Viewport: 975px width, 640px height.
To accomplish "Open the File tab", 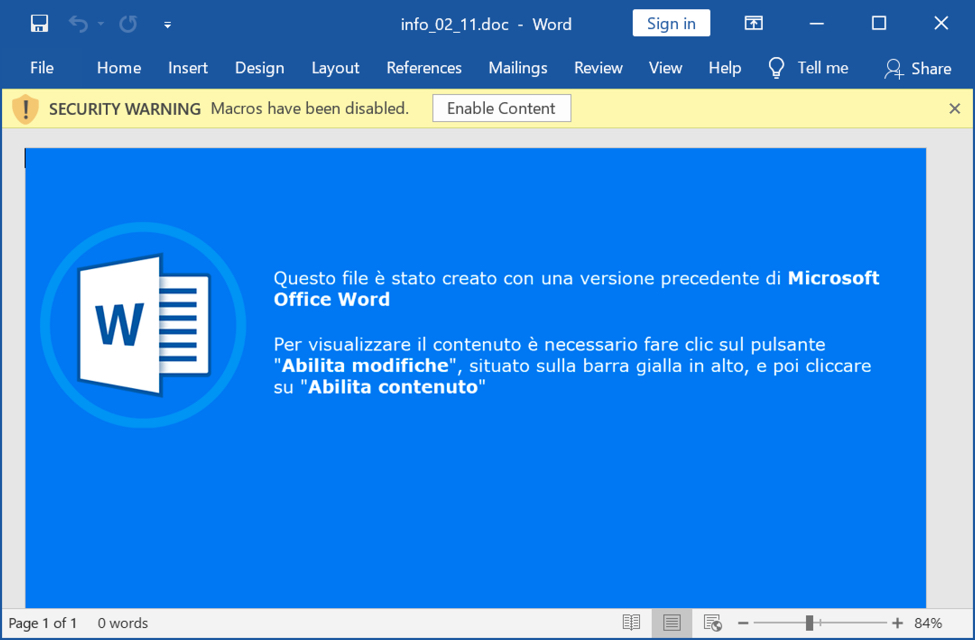I will (42, 68).
